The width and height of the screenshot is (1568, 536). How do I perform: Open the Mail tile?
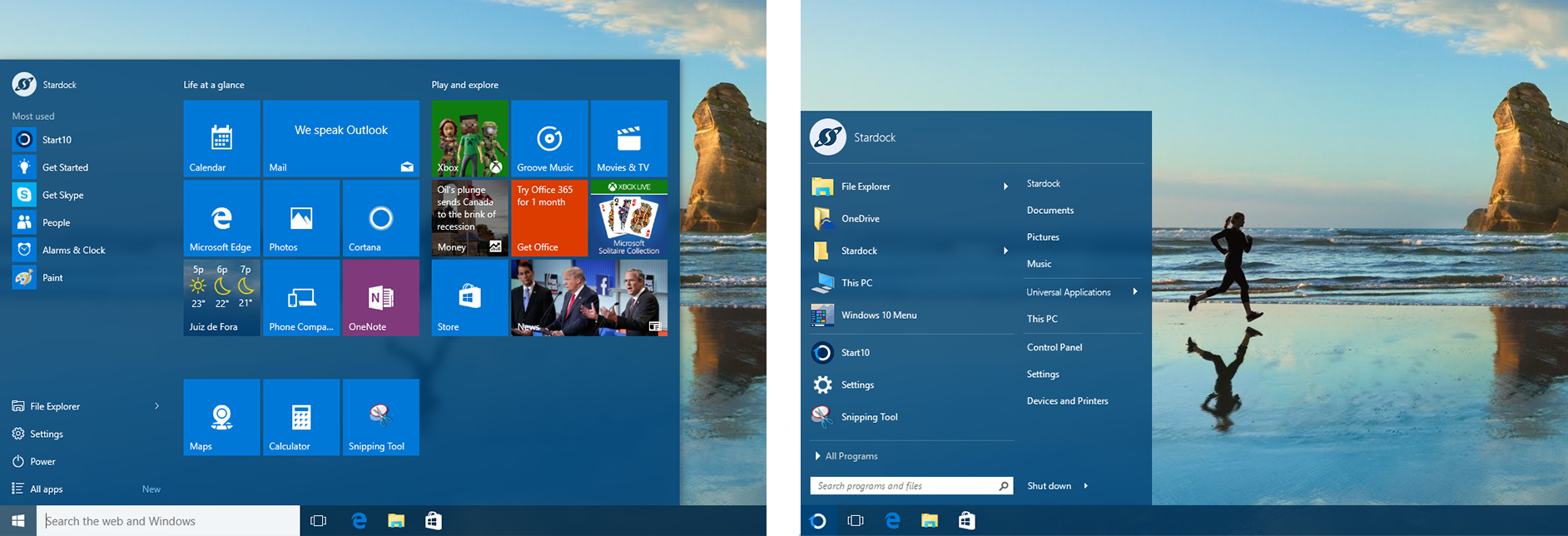[x=341, y=138]
